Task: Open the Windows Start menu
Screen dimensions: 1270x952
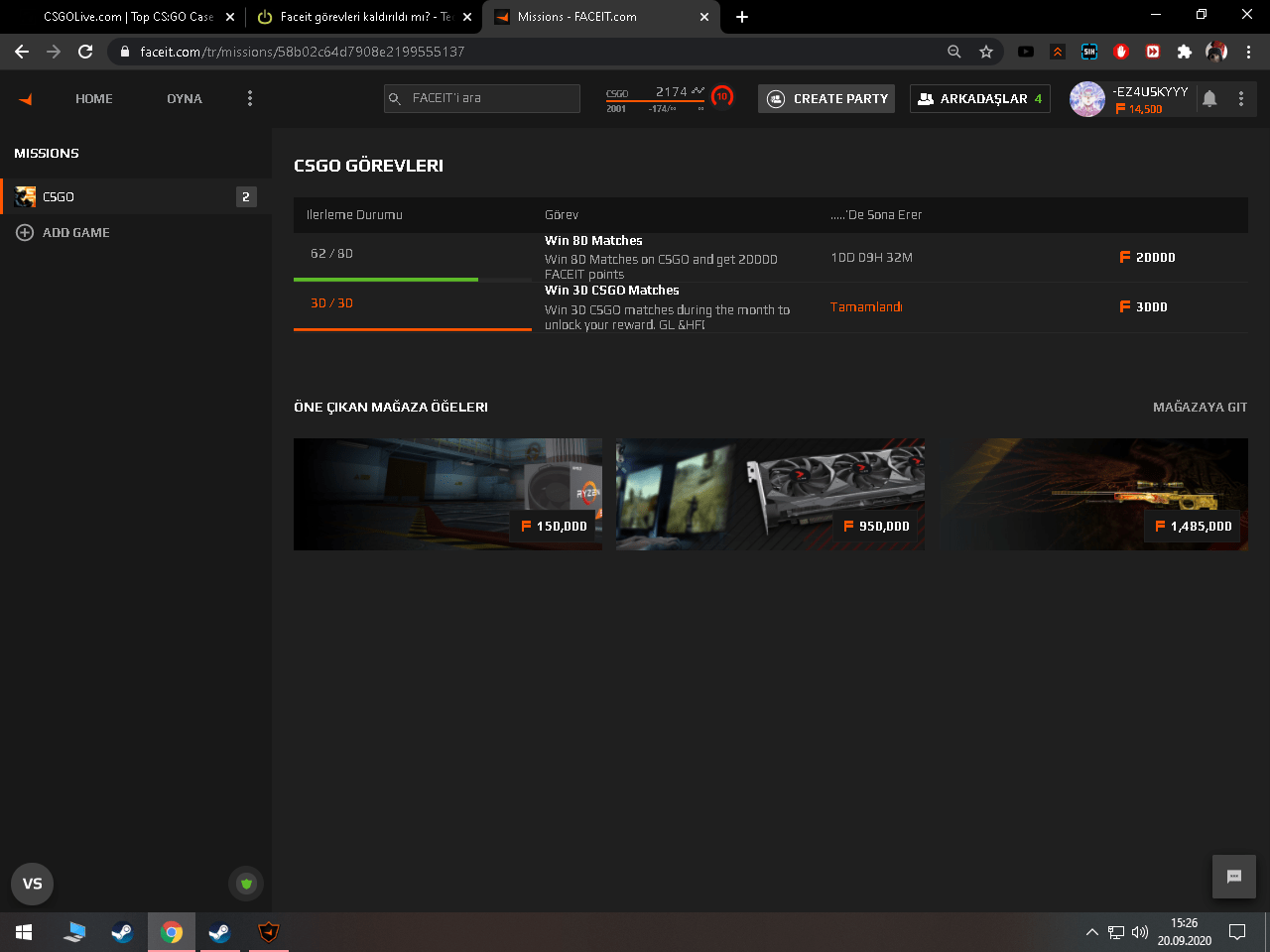Action: coord(24,932)
